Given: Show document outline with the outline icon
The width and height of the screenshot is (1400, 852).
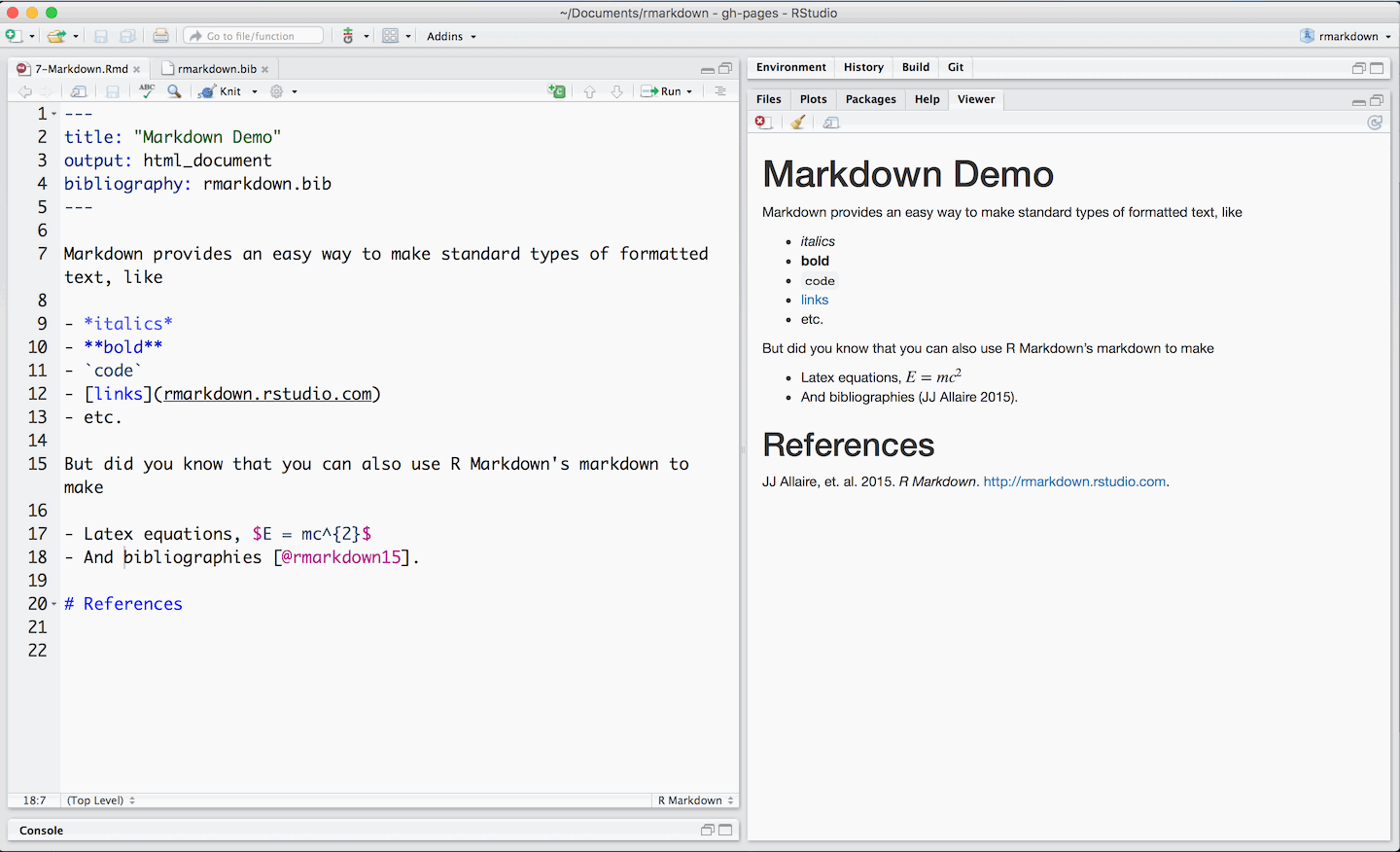Looking at the screenshot, I should click(x=718, y=90).
